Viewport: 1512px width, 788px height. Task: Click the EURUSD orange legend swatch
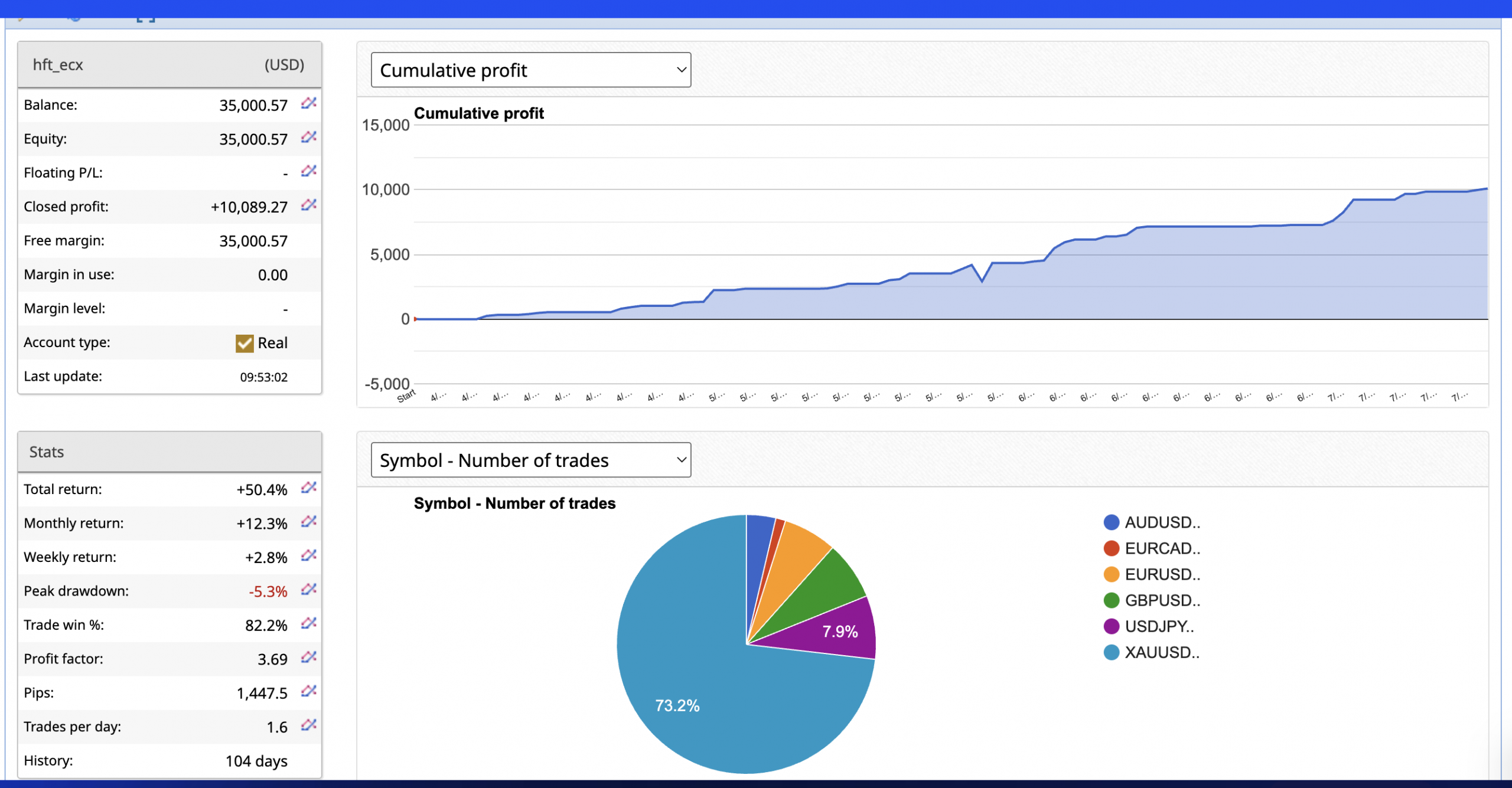coord(1111,574)
